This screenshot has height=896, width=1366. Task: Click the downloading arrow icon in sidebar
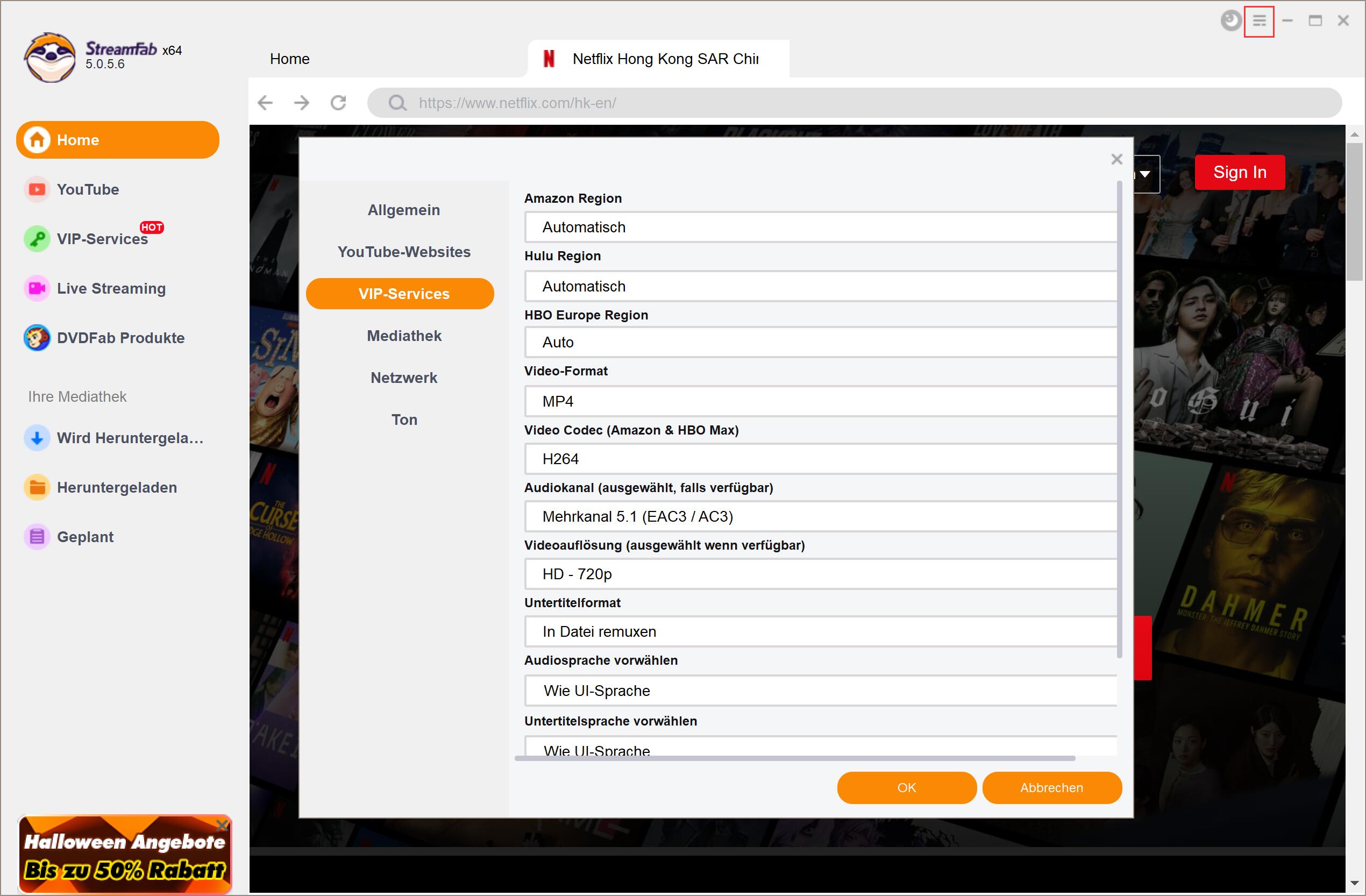37,438
